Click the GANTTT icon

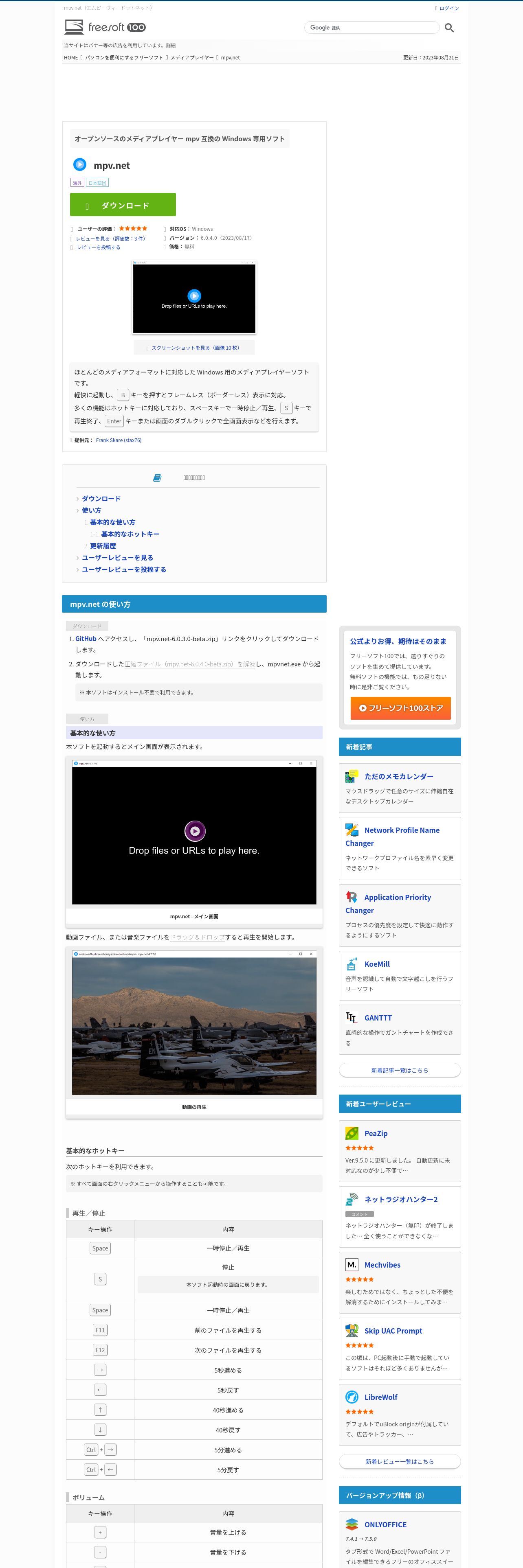(352, 1017)
